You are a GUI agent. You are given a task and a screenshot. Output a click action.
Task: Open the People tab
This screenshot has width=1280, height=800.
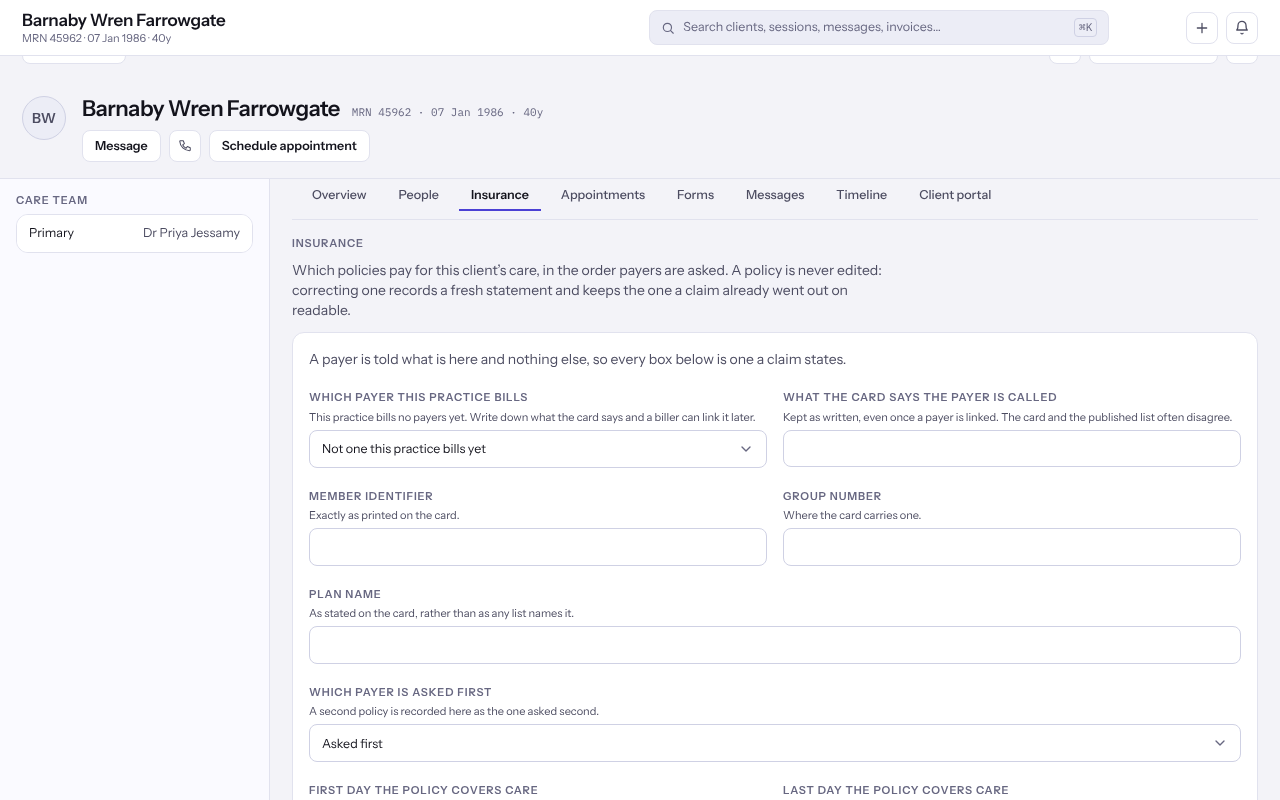coord(418,195)
